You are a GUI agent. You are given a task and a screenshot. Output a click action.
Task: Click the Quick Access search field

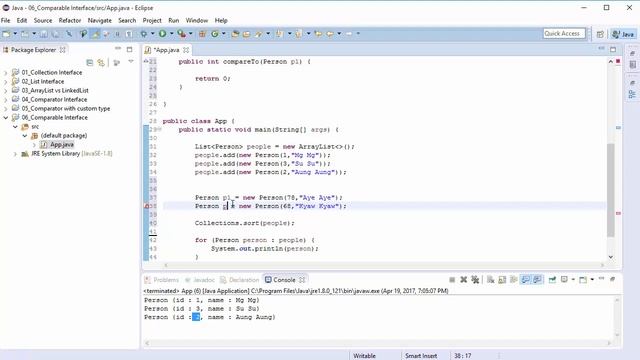pyautogui.click(x=564, y=33)
